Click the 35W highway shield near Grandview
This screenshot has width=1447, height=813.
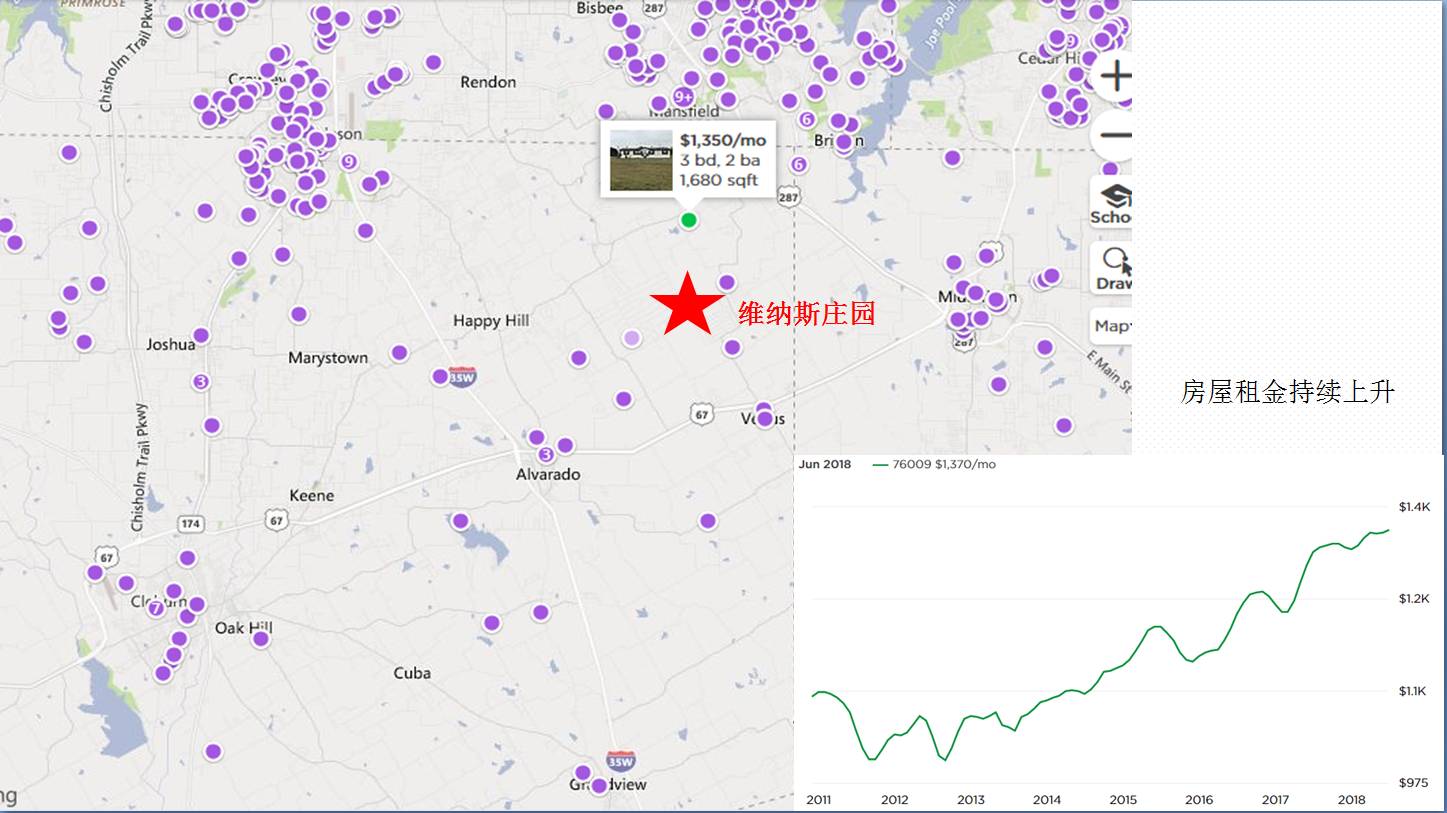point(620,761)
